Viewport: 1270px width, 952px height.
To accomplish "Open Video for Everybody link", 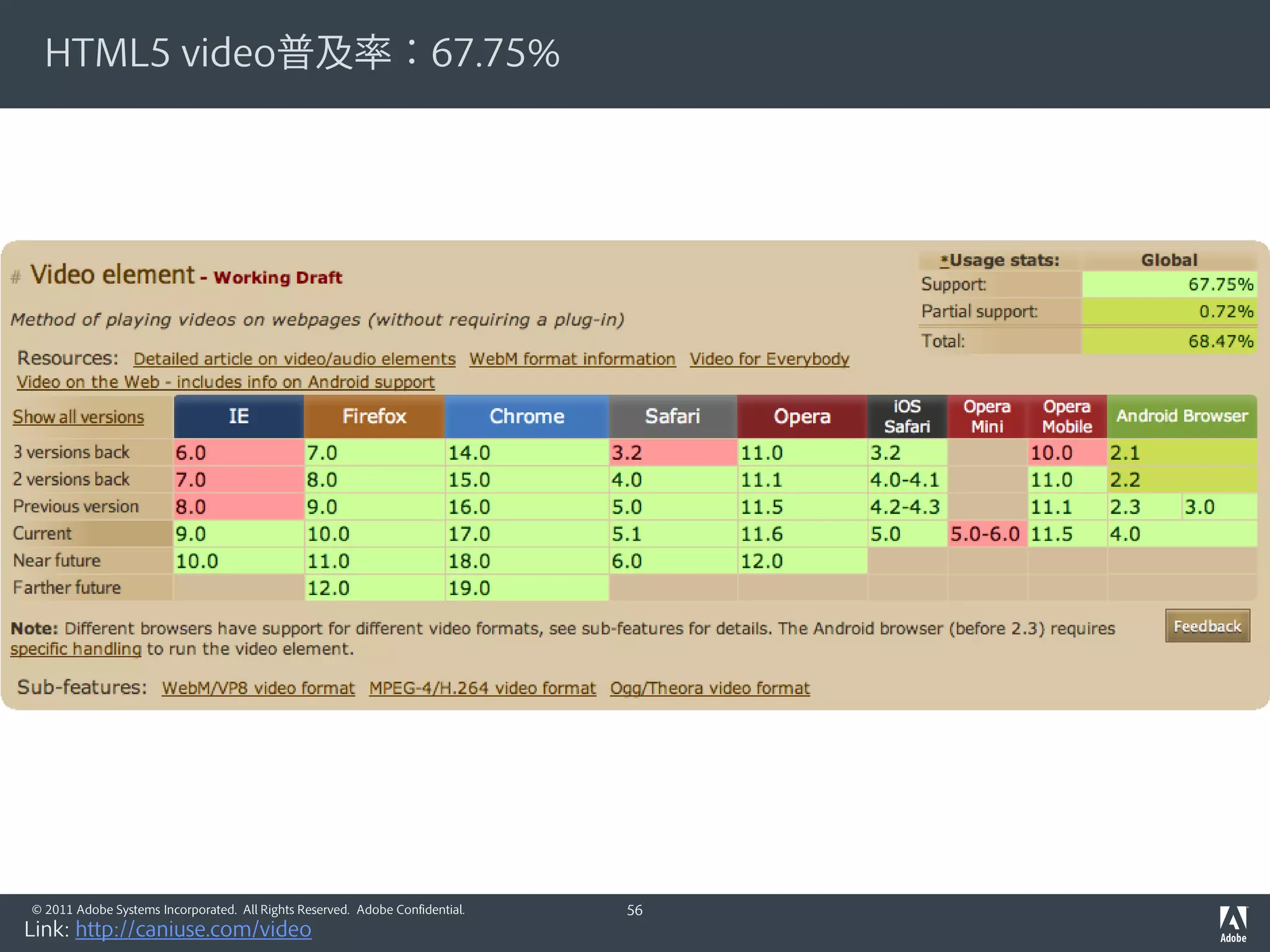I will tap(770, 359).
